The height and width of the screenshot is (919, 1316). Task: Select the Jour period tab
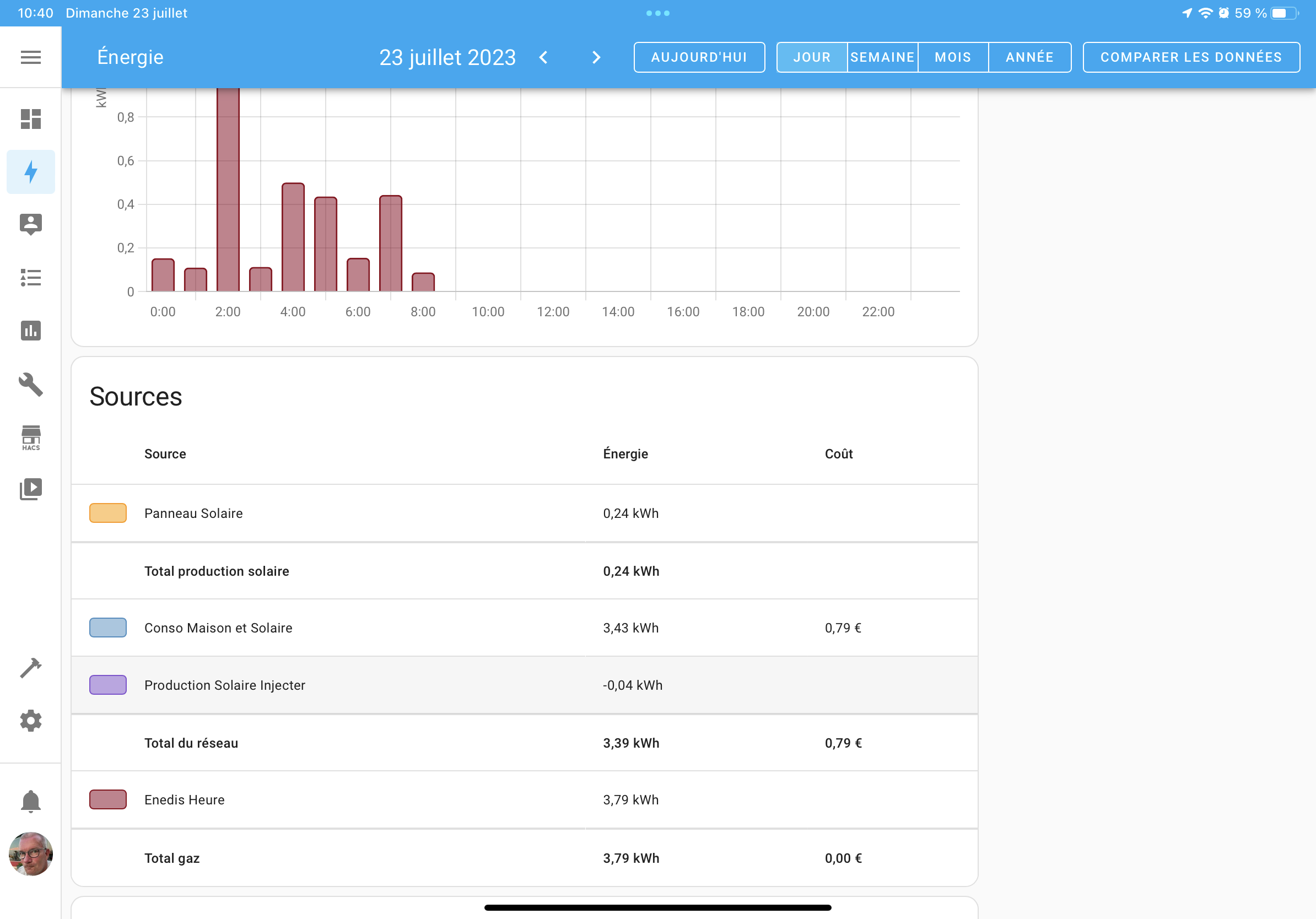812,57
